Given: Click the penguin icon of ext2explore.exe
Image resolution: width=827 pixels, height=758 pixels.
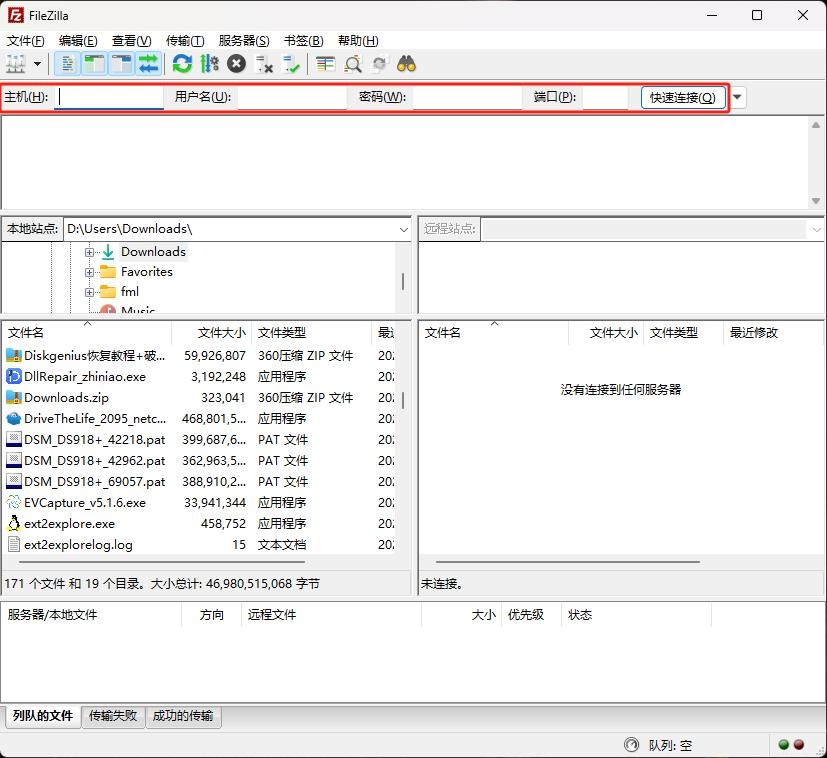Looking at the screenshot, I should 14,524.
